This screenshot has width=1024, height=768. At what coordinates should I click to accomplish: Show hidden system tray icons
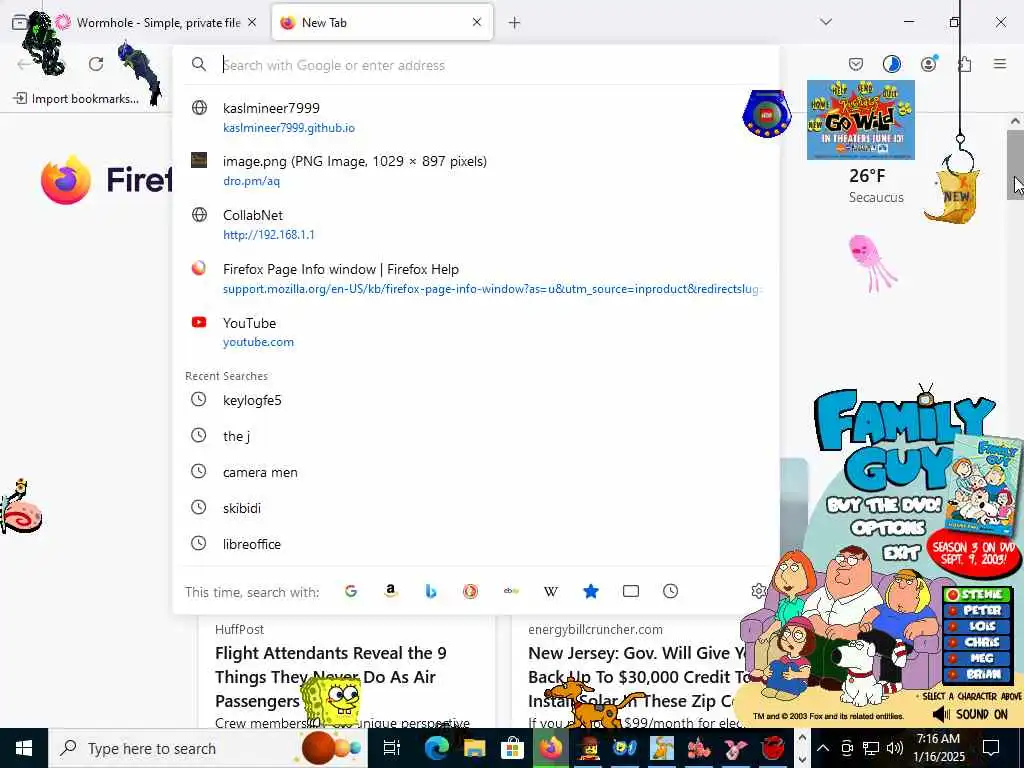pyautogui.click(x=823, y=748)
